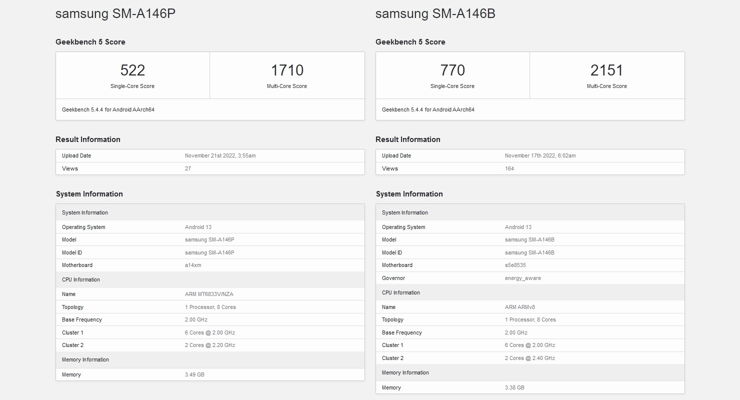Click the Geekbench 5.4.4 version line under SM-A146P
This screenshot has height=400, width=740.
click(108, 109)
